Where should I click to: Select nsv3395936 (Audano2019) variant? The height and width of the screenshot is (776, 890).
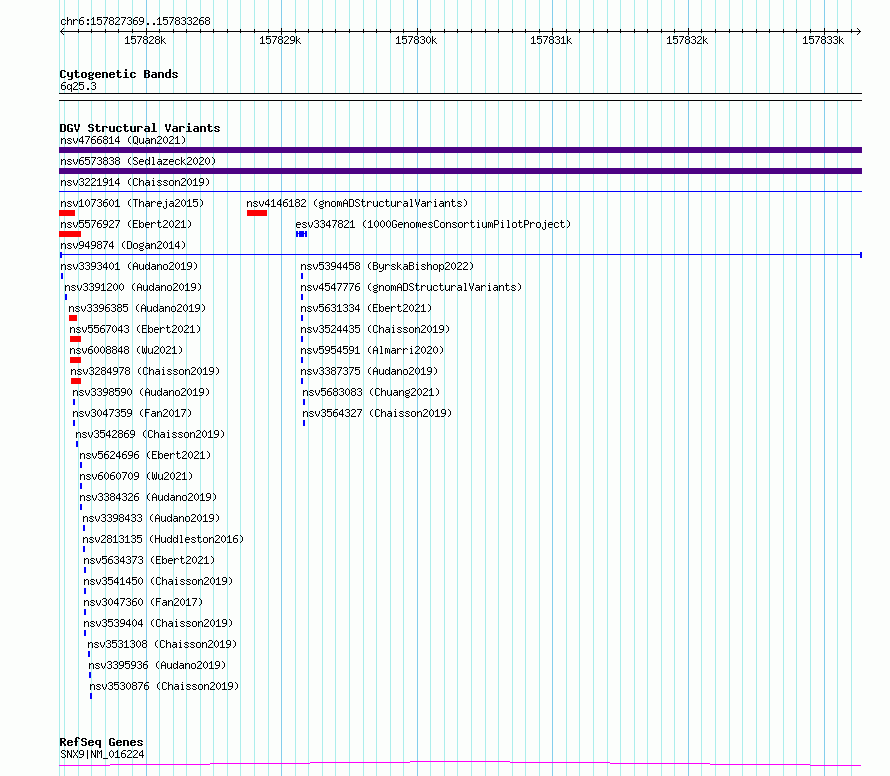(x=157, y=665)
